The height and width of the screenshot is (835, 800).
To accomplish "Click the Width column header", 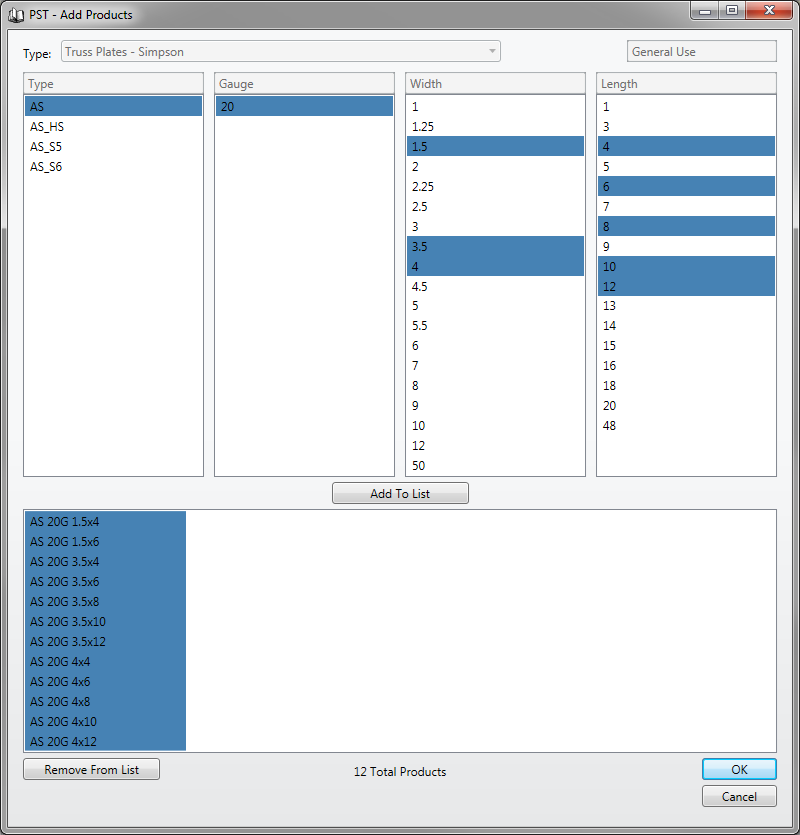I will tap(495, 84).
